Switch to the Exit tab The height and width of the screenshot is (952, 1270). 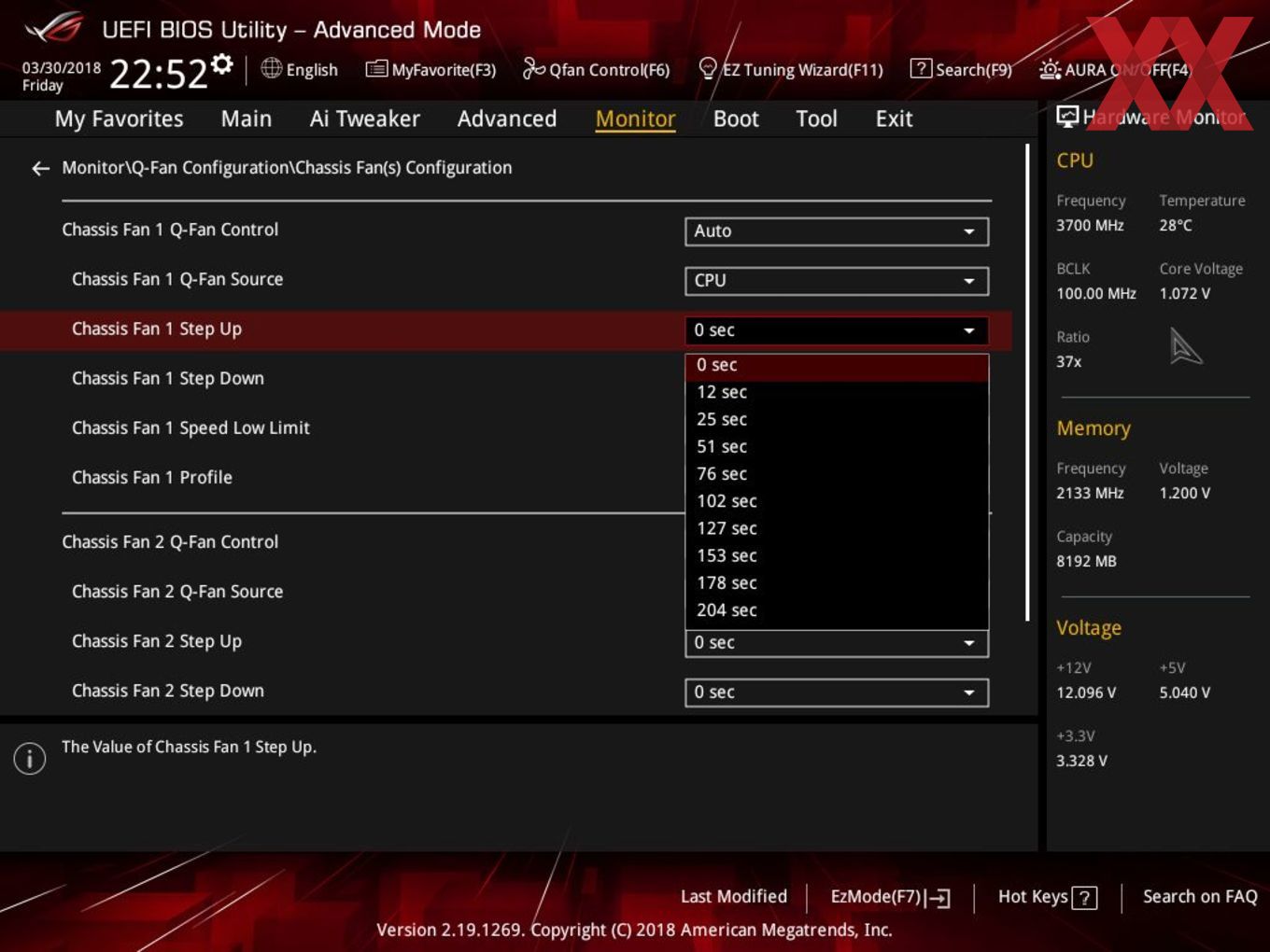tap(894, 119)
